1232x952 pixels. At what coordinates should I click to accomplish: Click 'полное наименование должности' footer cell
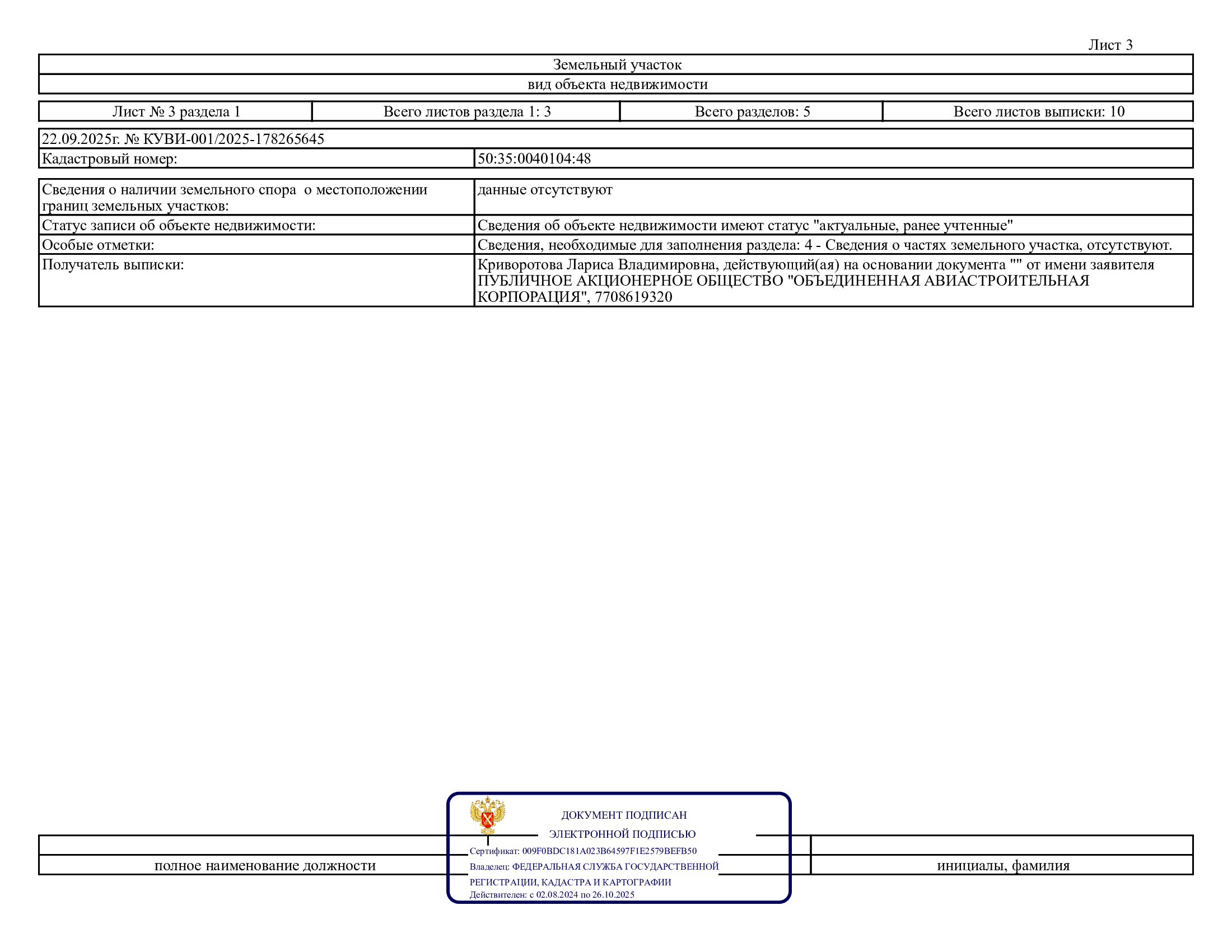click(264, 866)
